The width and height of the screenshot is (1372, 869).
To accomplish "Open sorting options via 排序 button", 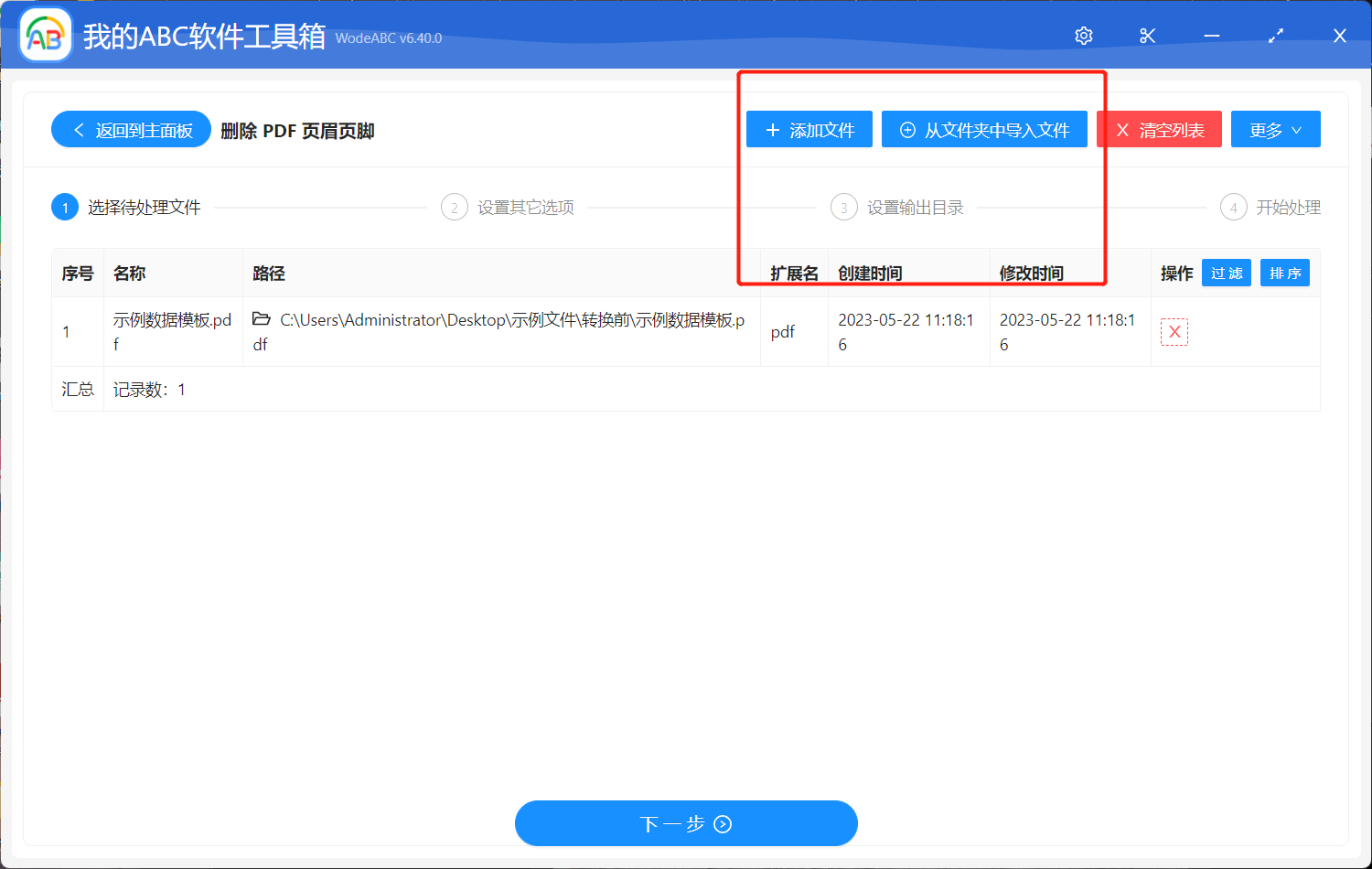I will (1284, 272).
